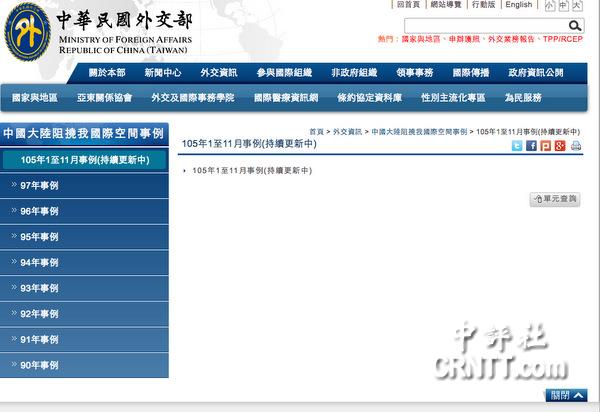
Task: Set font size to small (小)
Action: (x=551, y=5)
